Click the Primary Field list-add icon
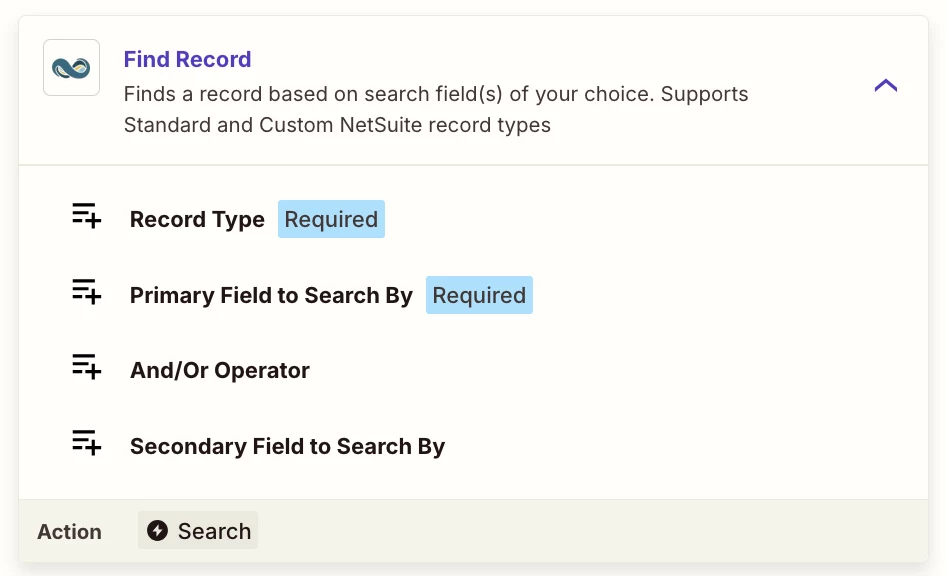Viewport: 946px width, 576px height. pyautogui.click(x=86, y=293)
